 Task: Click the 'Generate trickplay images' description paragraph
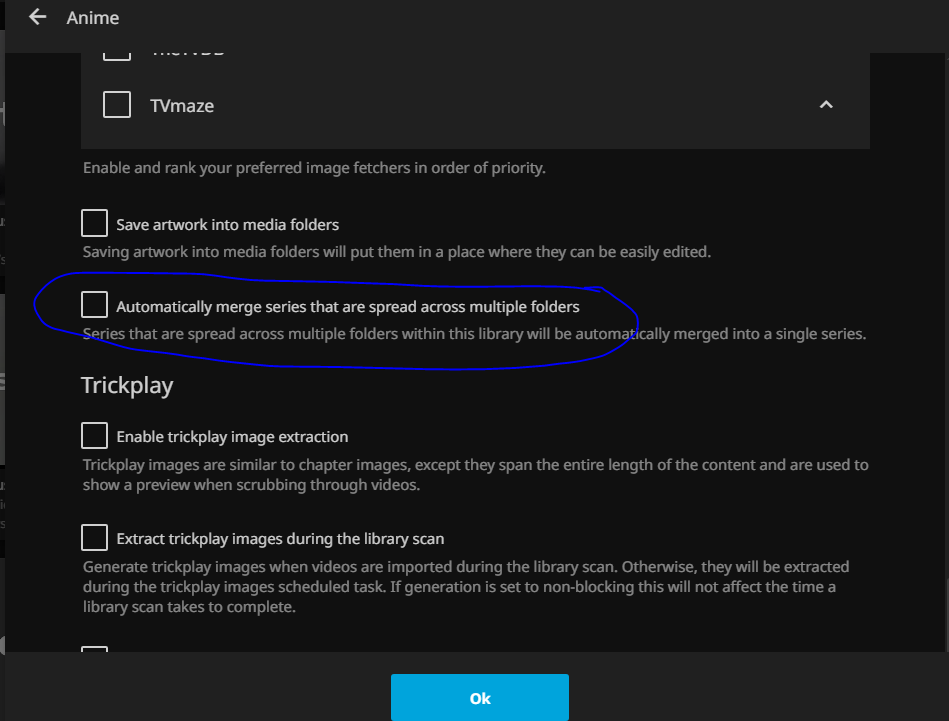(466, 586)
